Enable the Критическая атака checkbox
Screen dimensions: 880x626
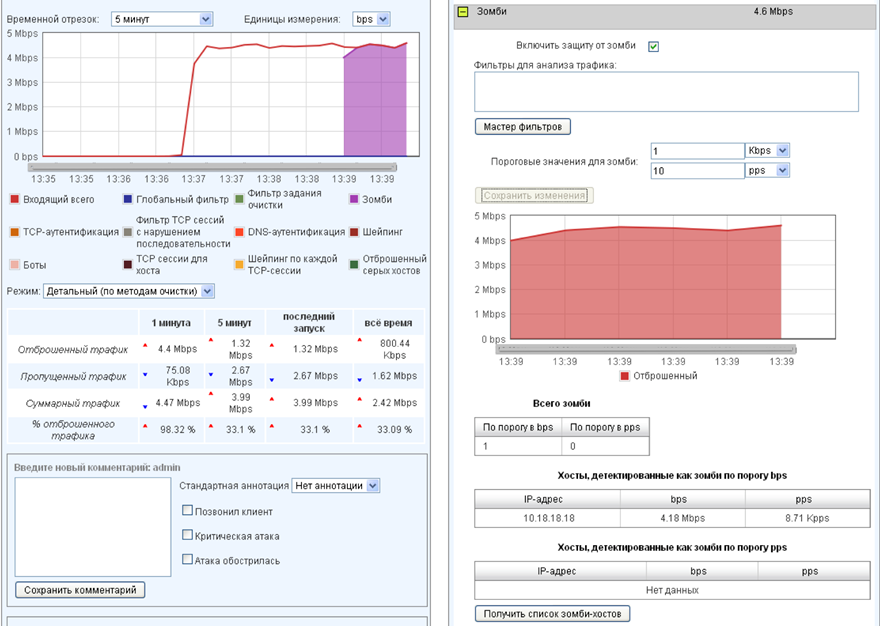[x=187, y=535]
